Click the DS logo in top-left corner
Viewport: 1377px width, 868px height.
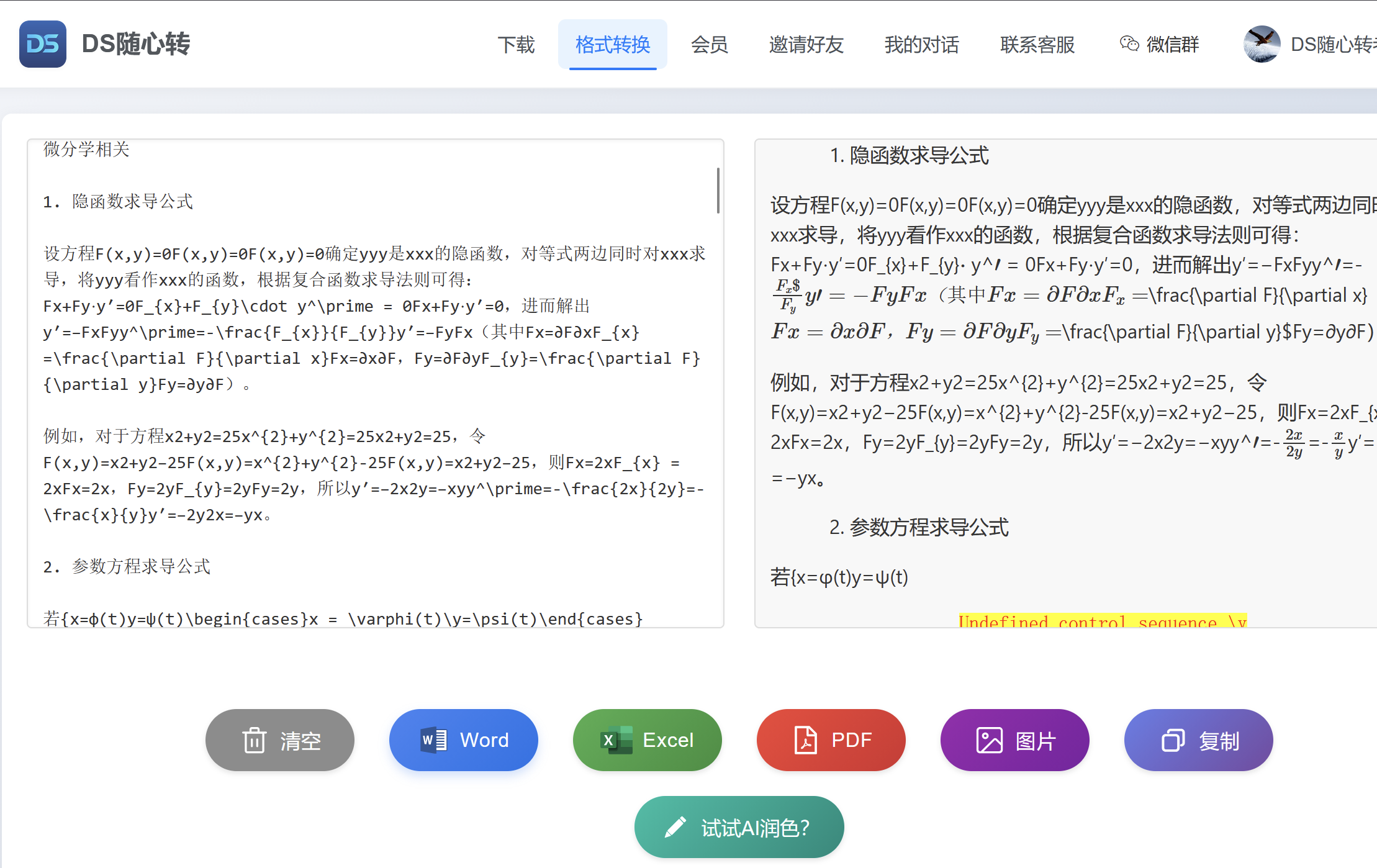[42, 43]
